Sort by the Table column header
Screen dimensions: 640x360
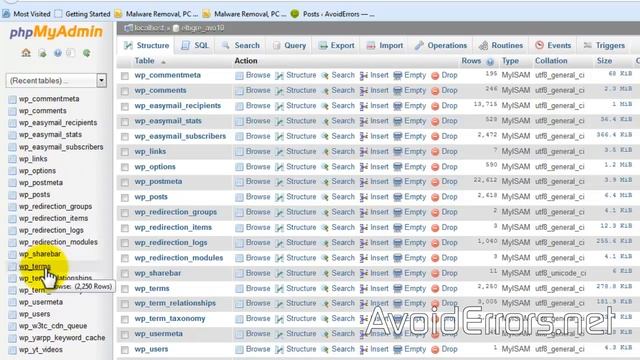pyautogui.click(x=144, y=61)
